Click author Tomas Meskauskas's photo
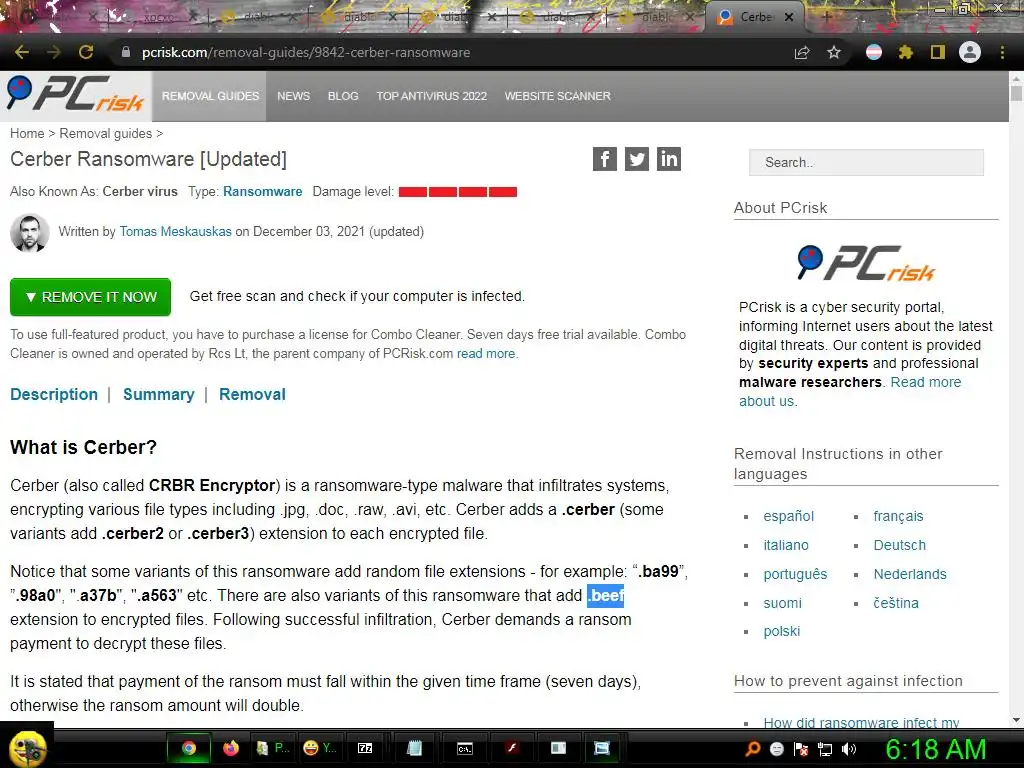 point(29,232)
